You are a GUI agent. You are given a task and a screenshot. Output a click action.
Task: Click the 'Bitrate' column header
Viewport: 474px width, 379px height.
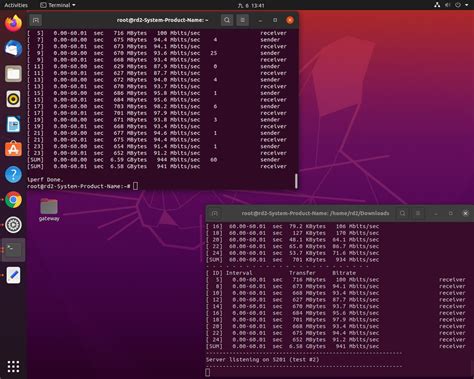click(x=344, y=273)
